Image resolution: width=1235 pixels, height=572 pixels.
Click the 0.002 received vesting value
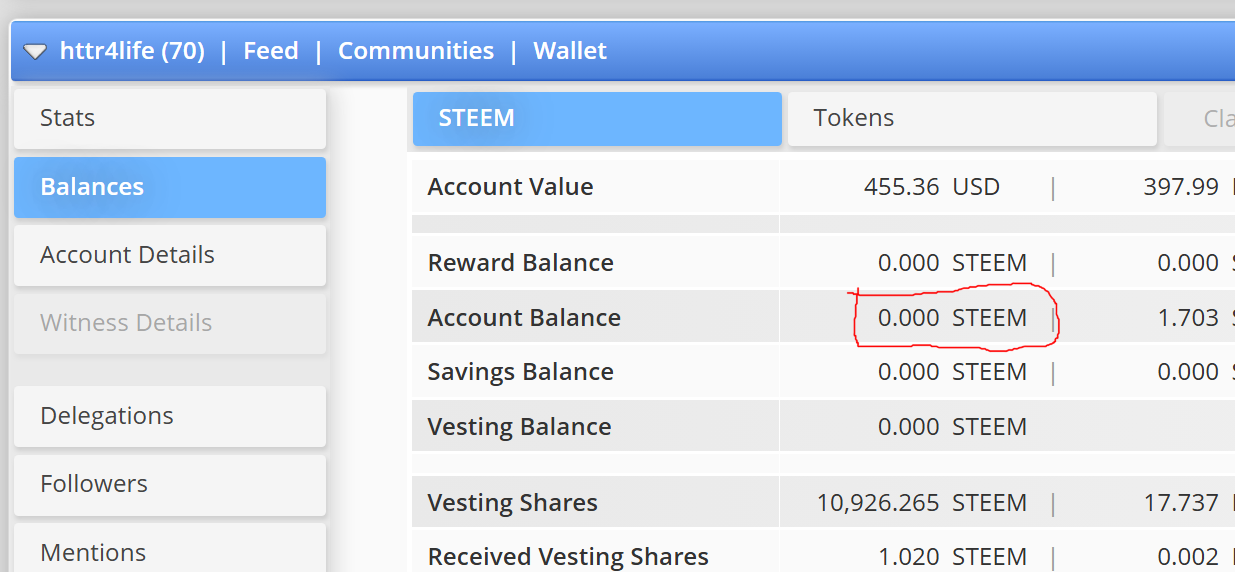pos(1188,557)
